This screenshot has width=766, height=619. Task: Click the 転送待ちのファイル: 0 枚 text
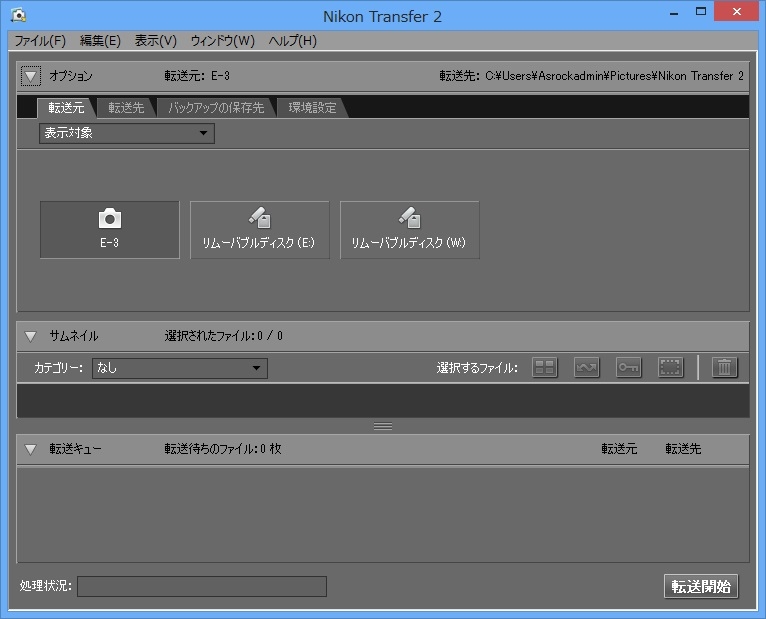(223, 449)
